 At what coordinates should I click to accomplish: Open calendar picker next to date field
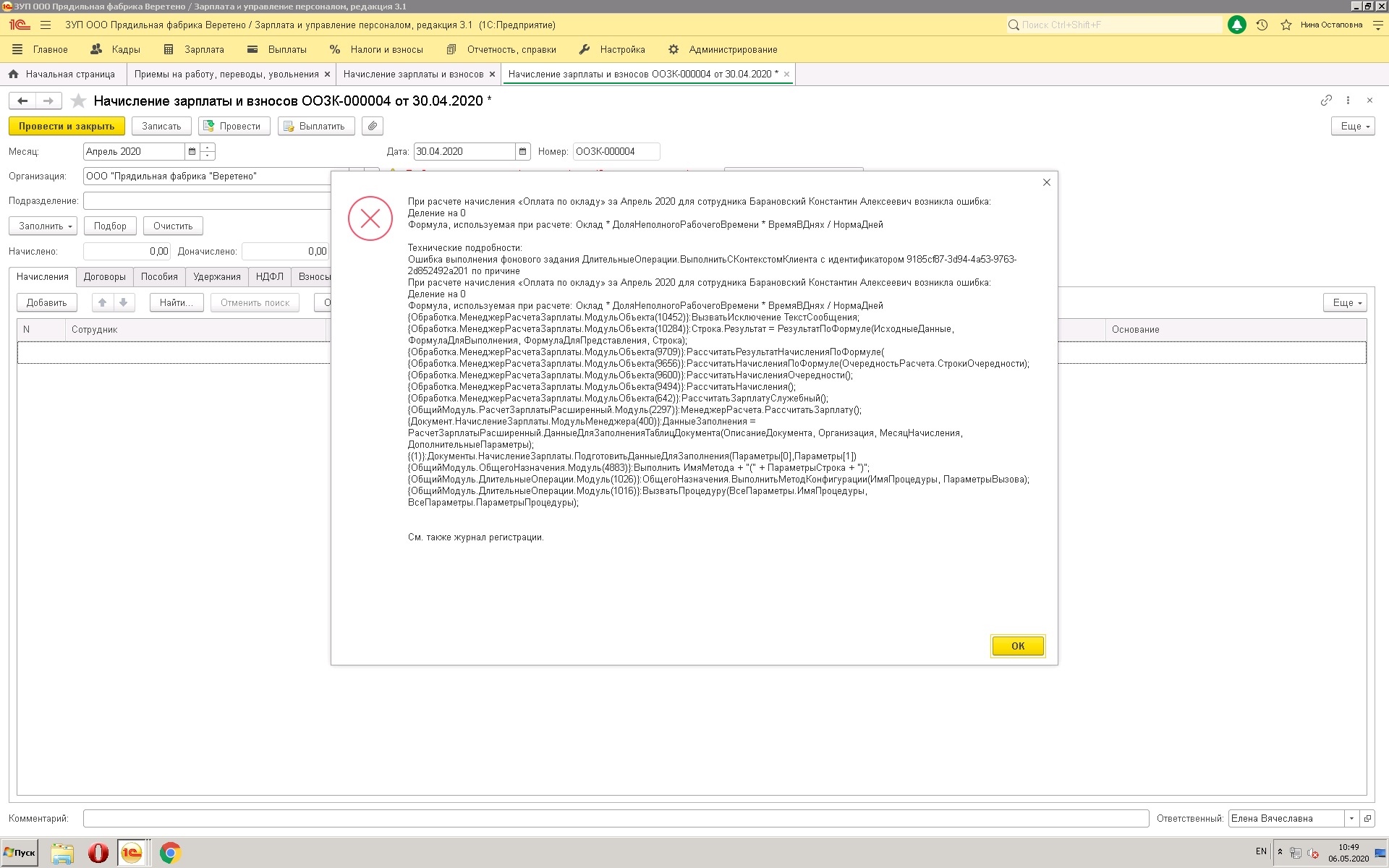(522, 151)
